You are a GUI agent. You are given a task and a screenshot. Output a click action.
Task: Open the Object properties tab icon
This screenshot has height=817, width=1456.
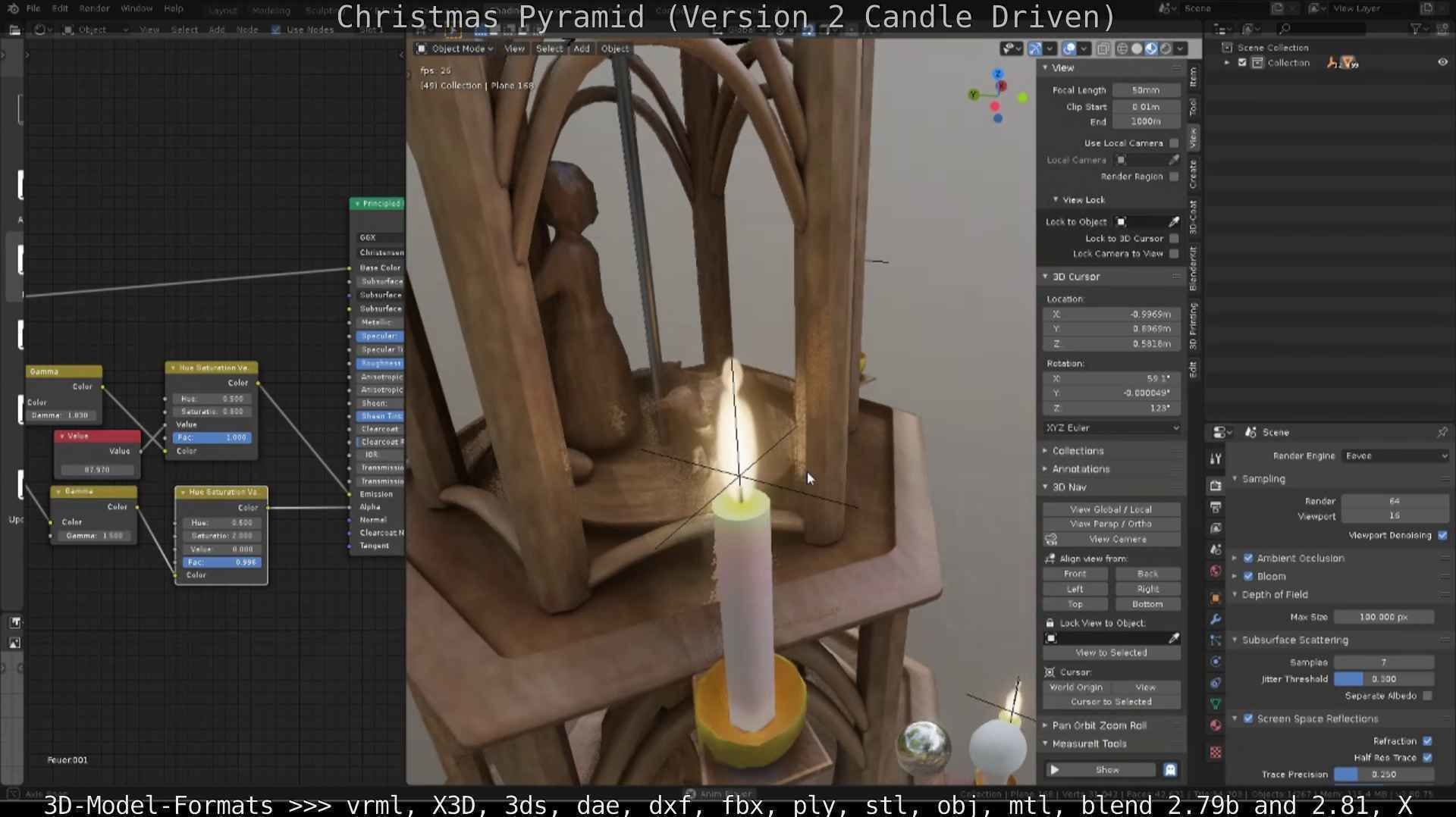click(1216, 598)
